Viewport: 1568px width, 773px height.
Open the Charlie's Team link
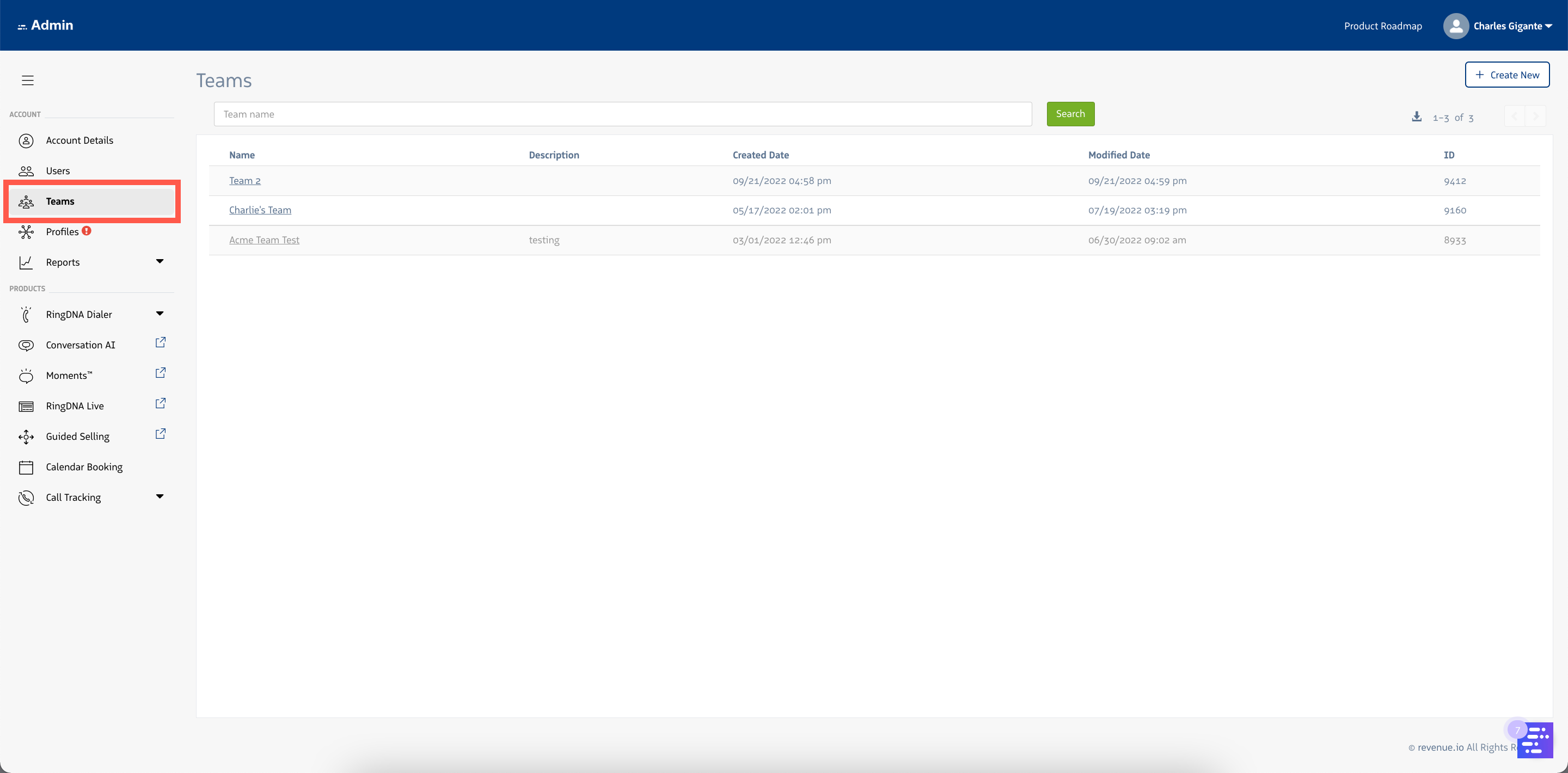point(260,210)
